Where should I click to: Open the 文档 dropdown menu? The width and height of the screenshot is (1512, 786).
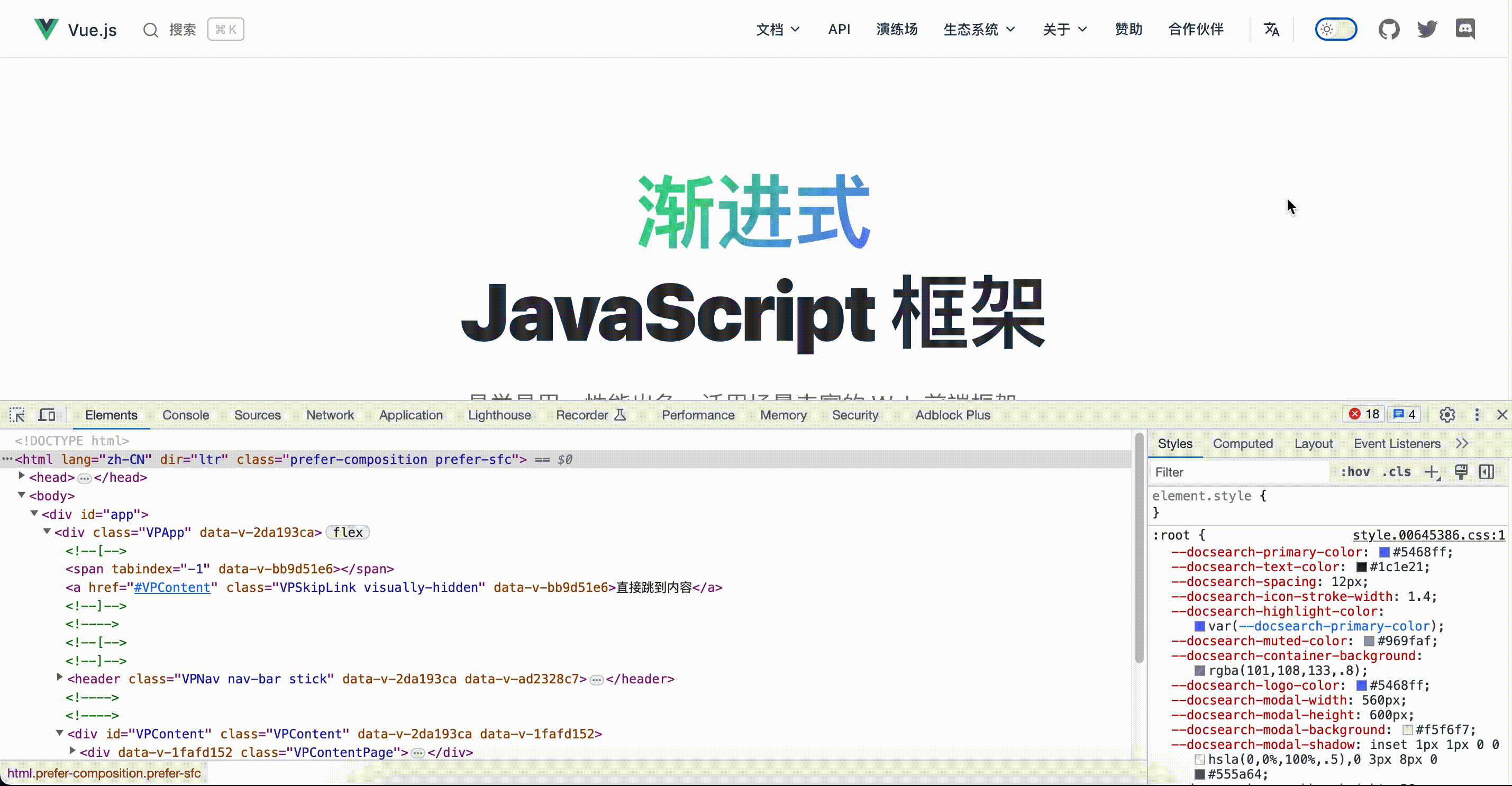click(778, 29)
